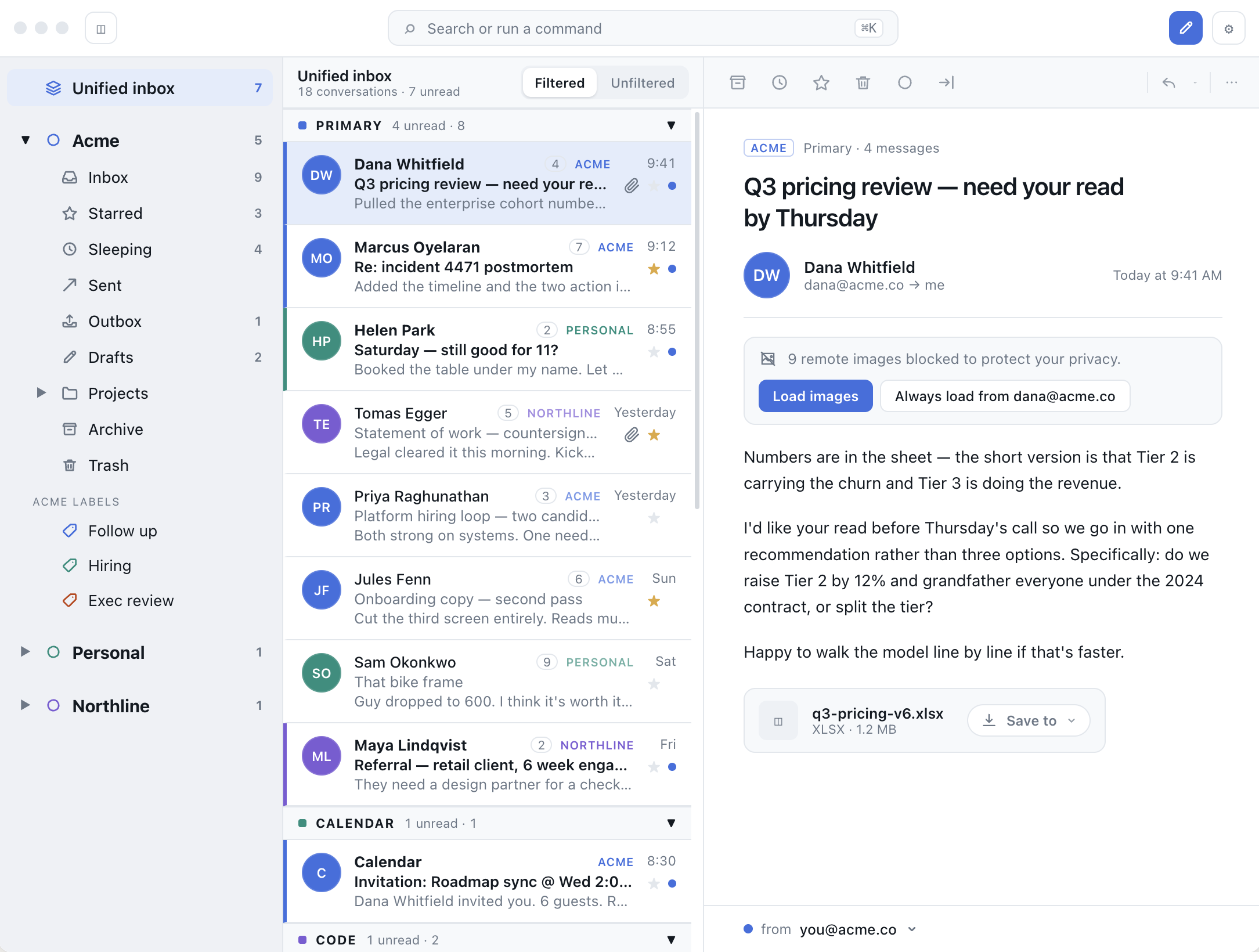Image resolution: width=1259 pixels, height=952 pixels.
Task: Select the Exec review label
Action: [139, 600]
